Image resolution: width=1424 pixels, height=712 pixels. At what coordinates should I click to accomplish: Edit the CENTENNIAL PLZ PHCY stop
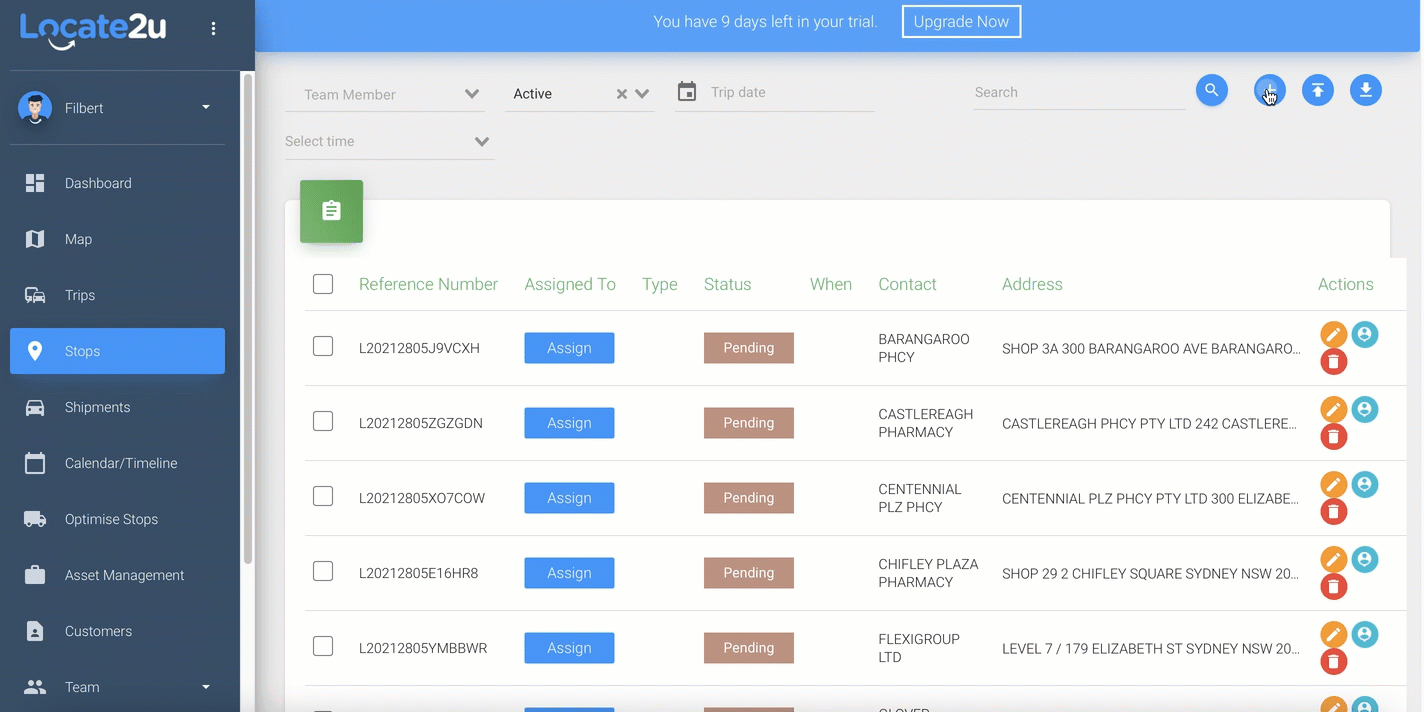1333,485
